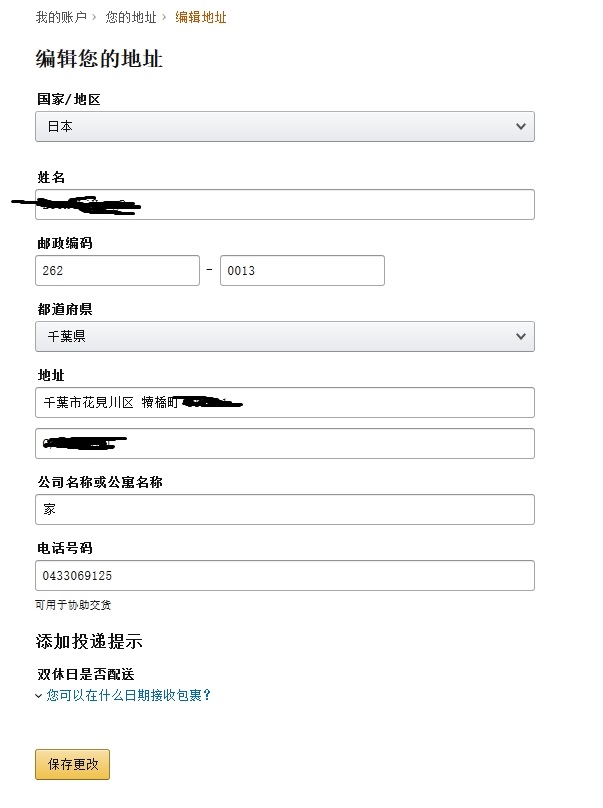This screenshot has height=808, width=603.
Task: Click the 电话号码 phone number field
Action: click(283, 575)
